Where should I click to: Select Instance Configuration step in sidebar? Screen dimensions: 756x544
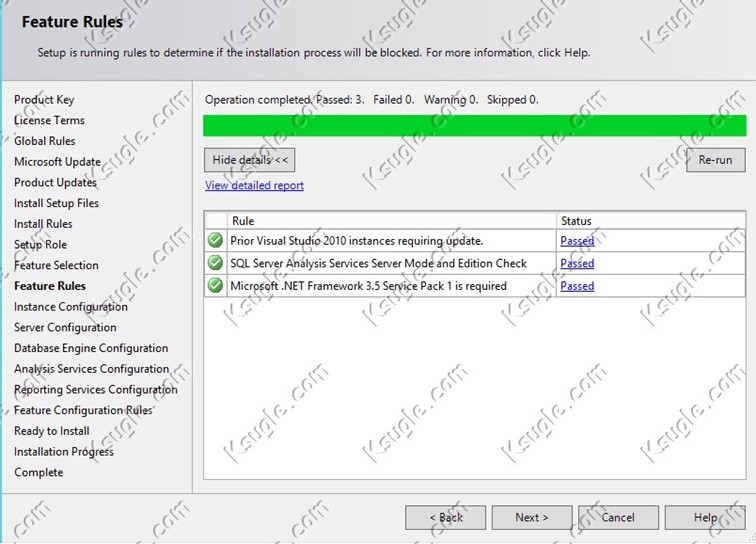point(71,307)
